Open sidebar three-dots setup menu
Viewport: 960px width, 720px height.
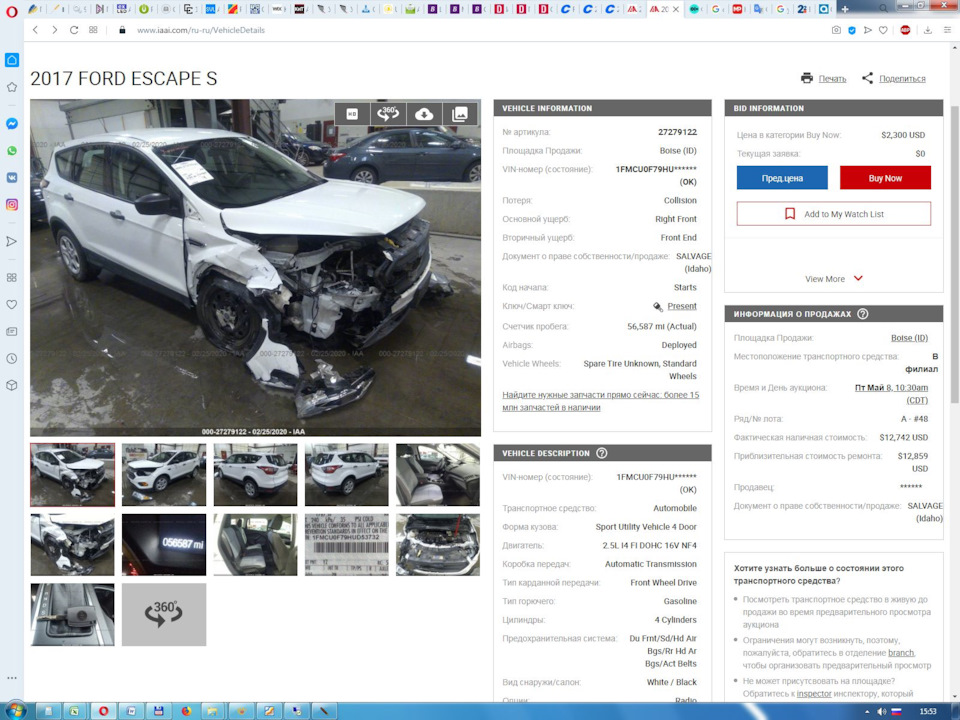pos(12,678)
